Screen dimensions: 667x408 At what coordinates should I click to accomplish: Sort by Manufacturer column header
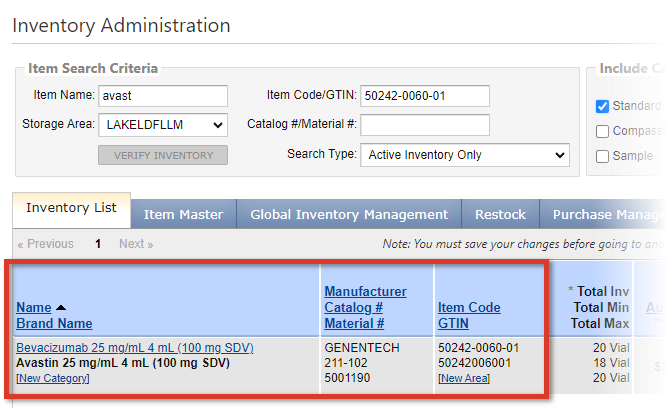365,291
